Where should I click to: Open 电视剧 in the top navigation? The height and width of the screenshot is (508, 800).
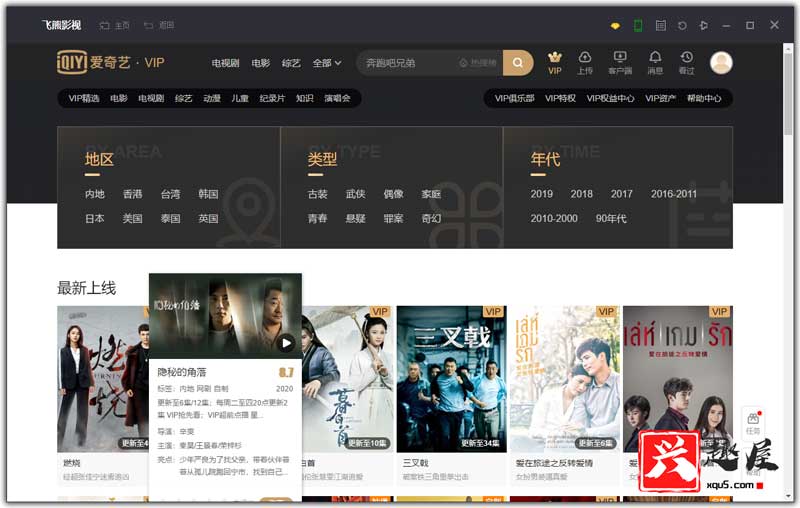[226, 63]
